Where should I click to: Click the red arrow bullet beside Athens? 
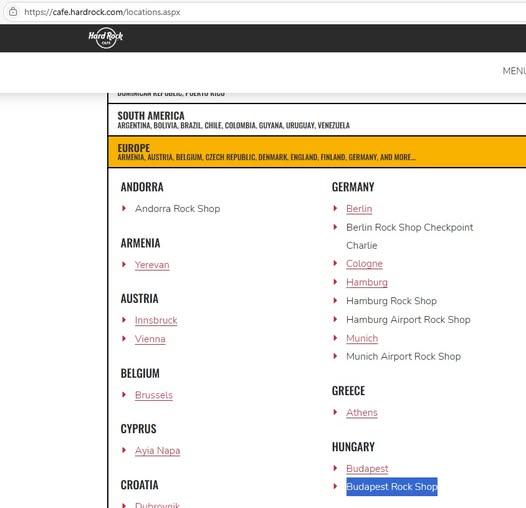(x=335, y=412)
